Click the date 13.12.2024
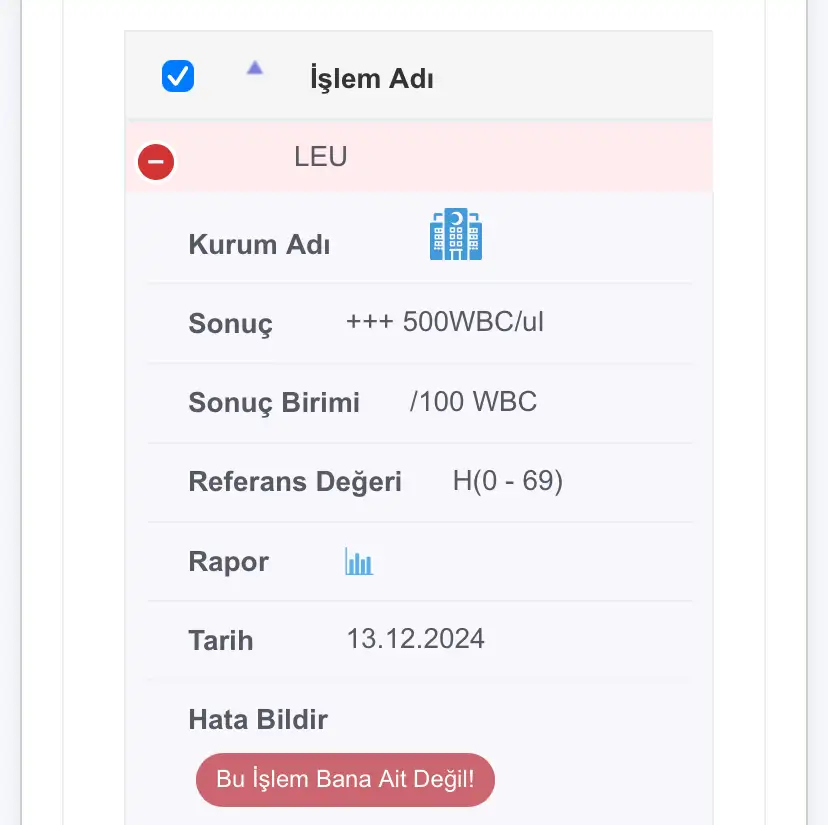 [416, 639]
